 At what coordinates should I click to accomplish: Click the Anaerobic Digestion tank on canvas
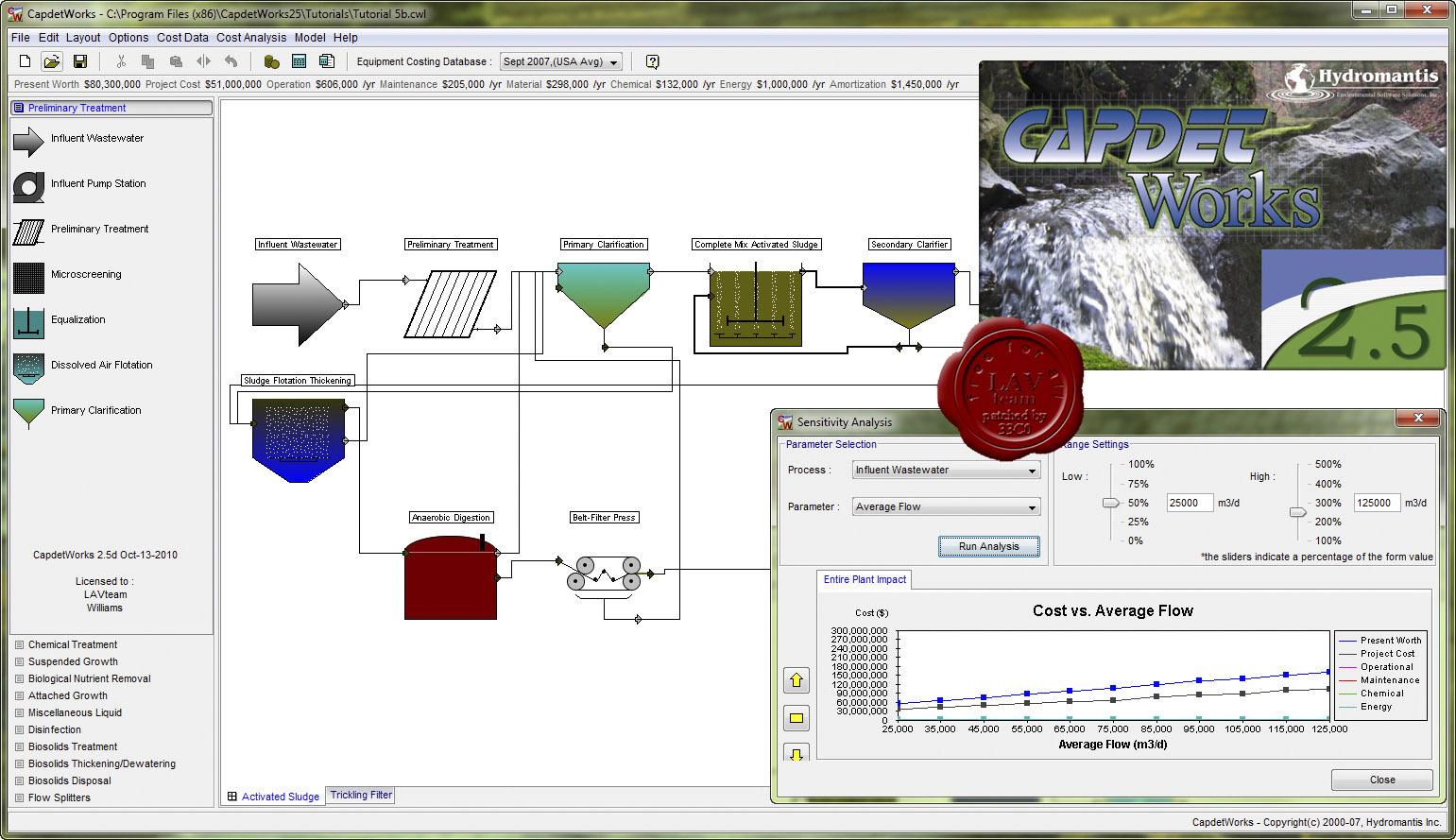[451, 577]
